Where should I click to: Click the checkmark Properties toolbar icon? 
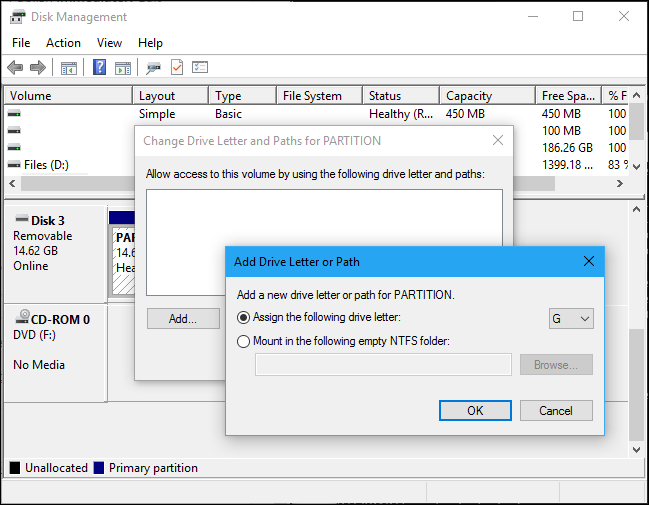177,68
